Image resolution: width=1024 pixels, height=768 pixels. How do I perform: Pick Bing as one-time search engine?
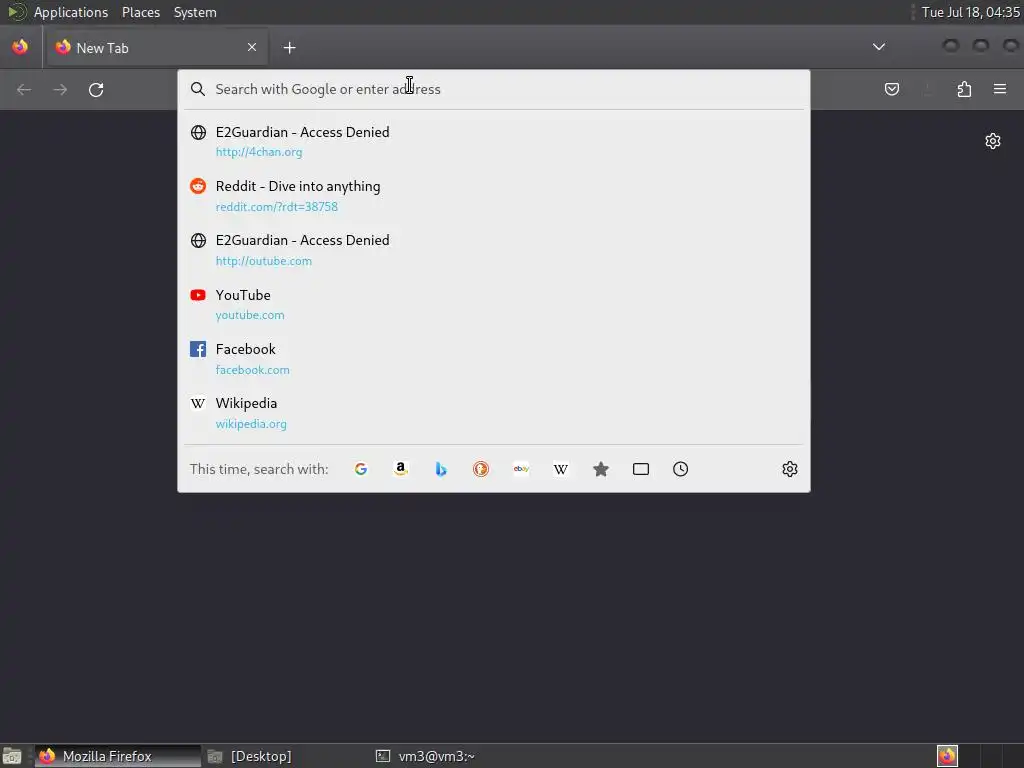point(441,469)
